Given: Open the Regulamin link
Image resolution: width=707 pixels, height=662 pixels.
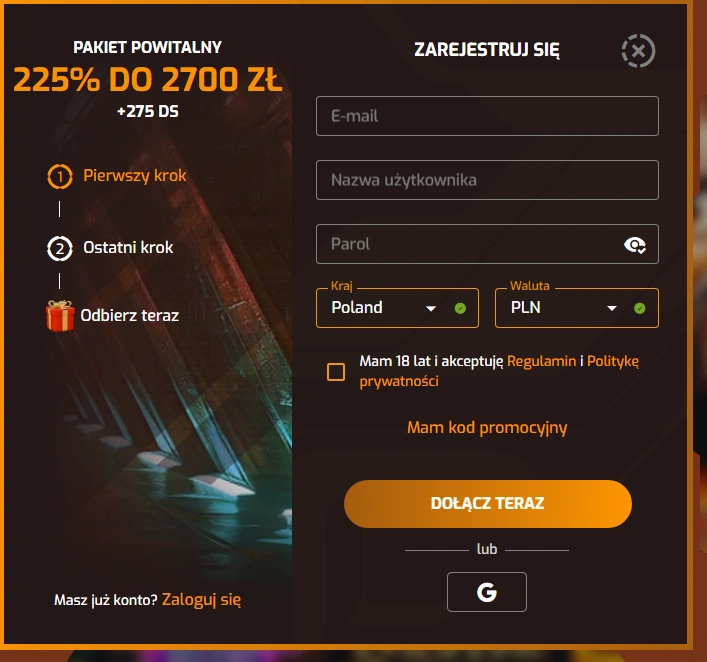Looking at the screenshot, I should point(542,361).
